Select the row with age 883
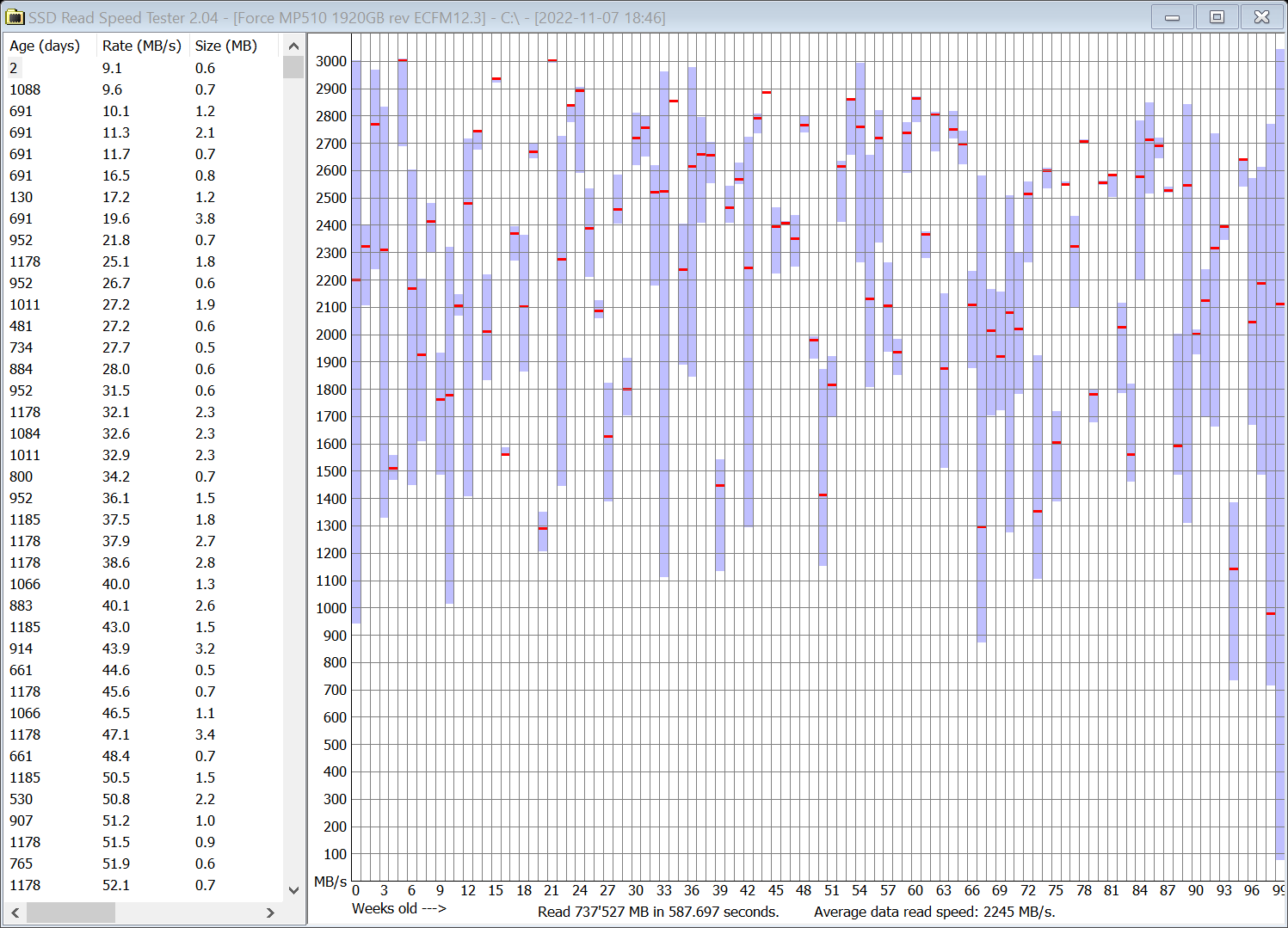 coord(144,605)
